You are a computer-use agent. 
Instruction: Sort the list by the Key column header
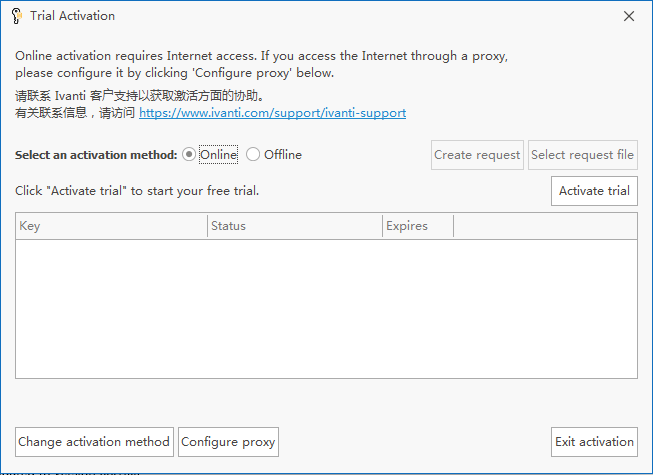coord(111,226)
